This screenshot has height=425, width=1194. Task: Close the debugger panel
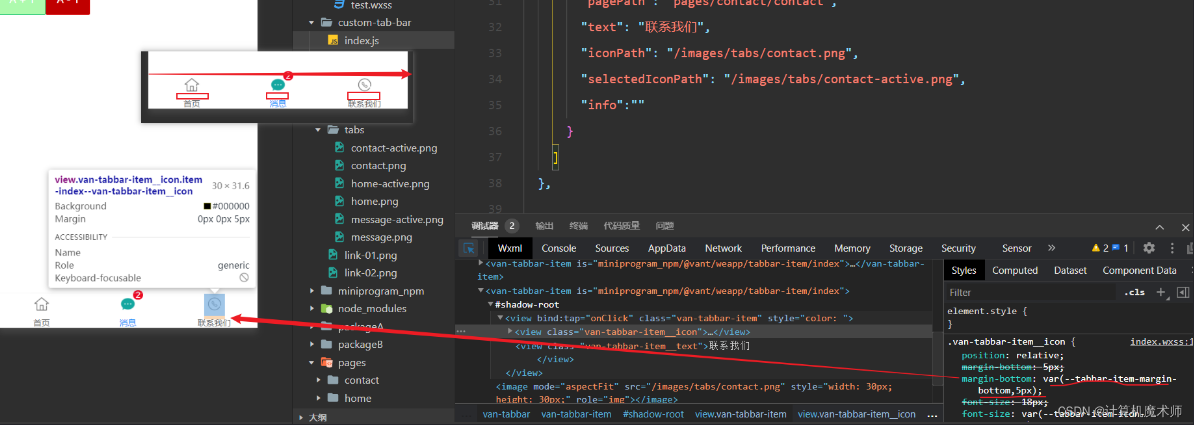pos(1186,227)
